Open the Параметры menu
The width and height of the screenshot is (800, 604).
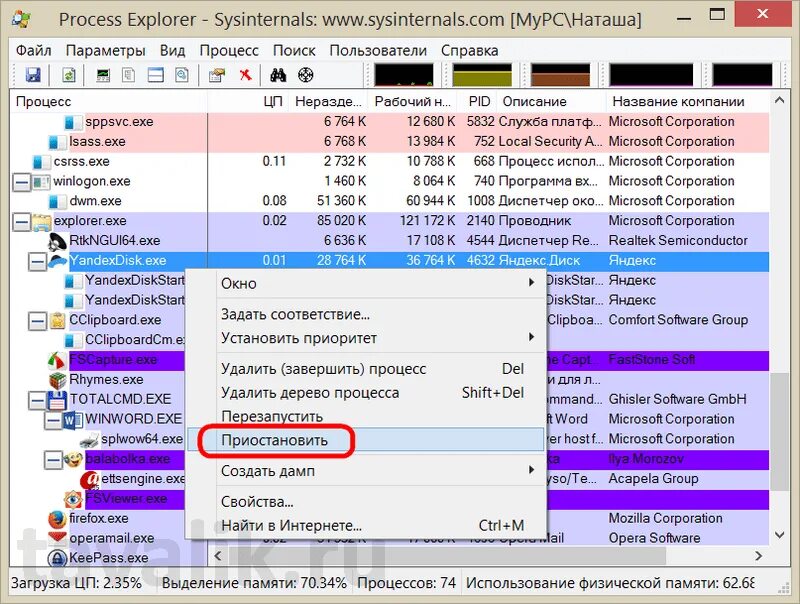tap(106, 51)
